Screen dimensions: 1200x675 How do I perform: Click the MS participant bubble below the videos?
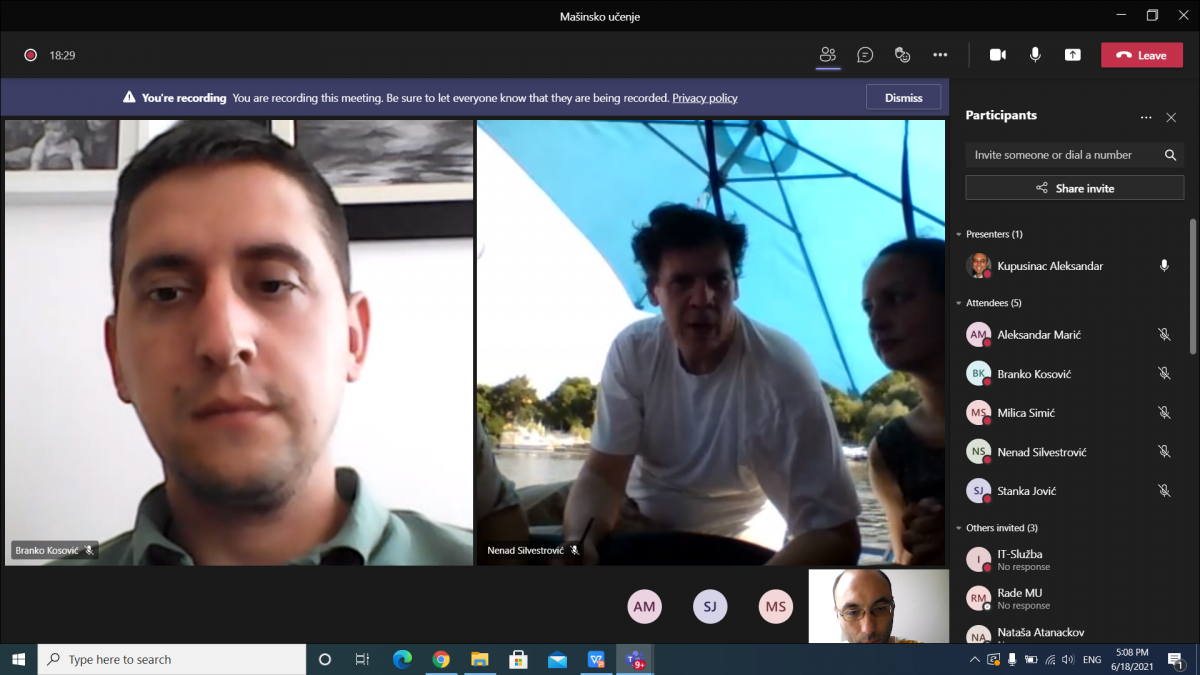point(776,607)
